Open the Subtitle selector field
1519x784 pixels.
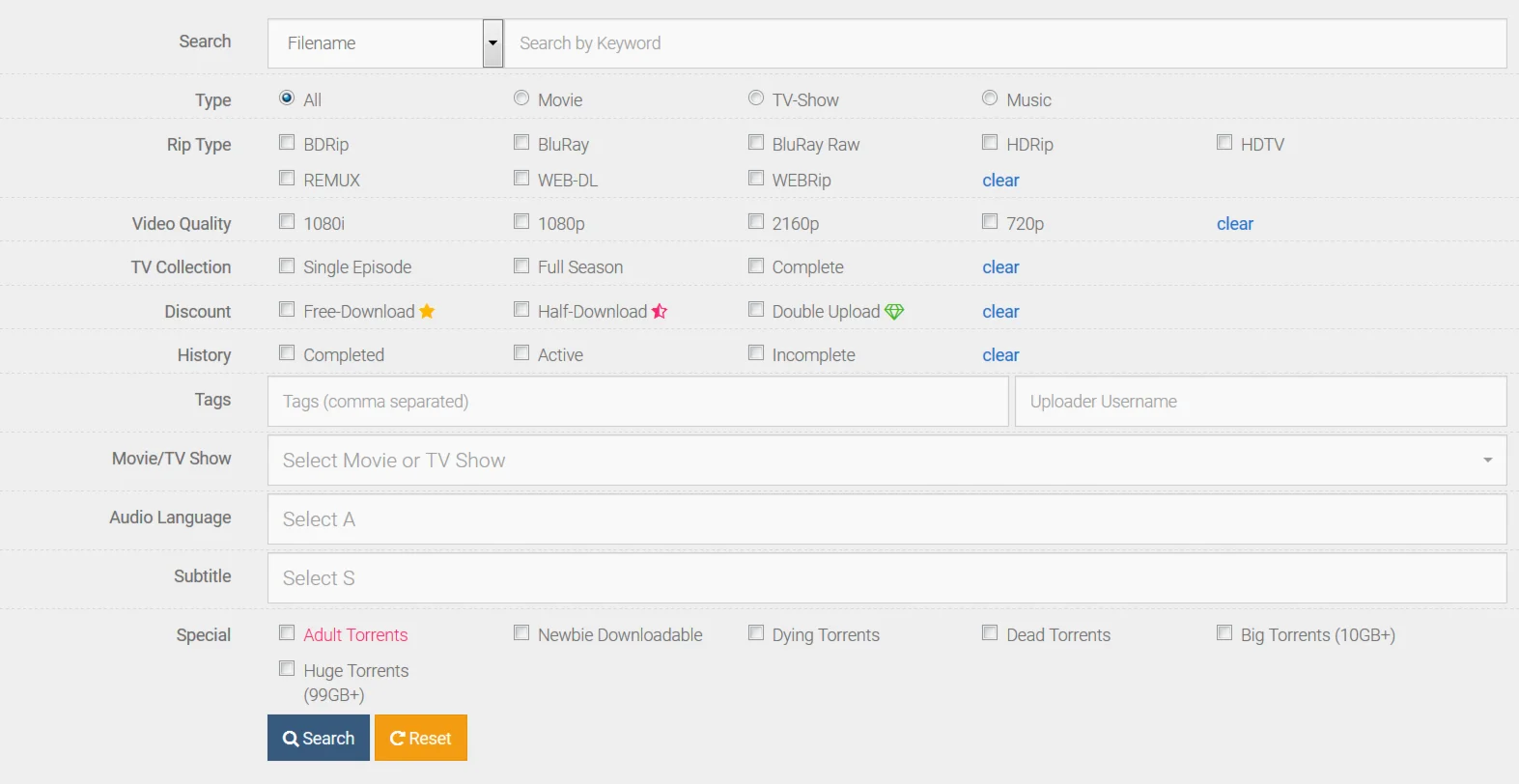[886, 578]
